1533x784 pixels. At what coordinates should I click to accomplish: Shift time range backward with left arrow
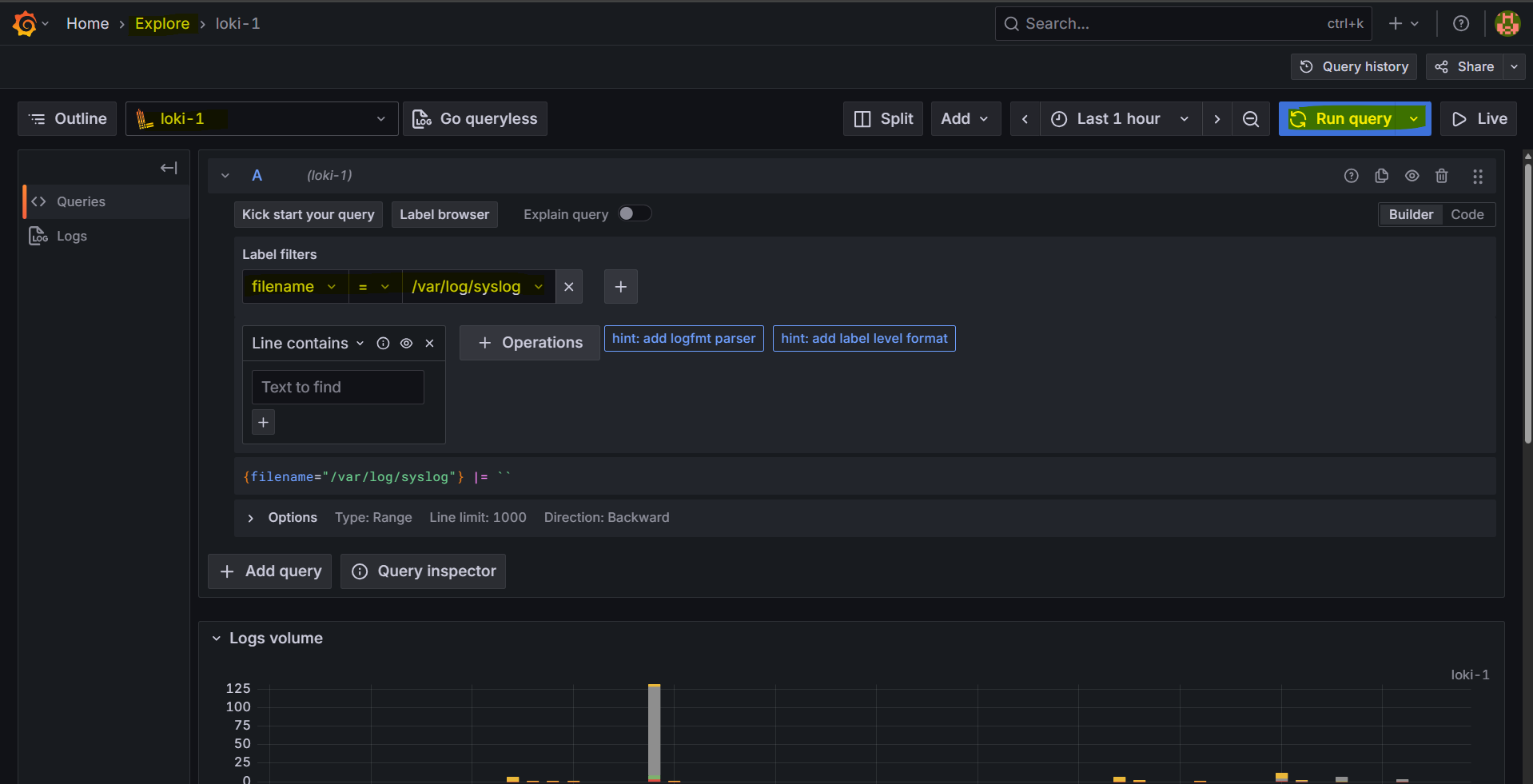click(x=1025, y=119)
